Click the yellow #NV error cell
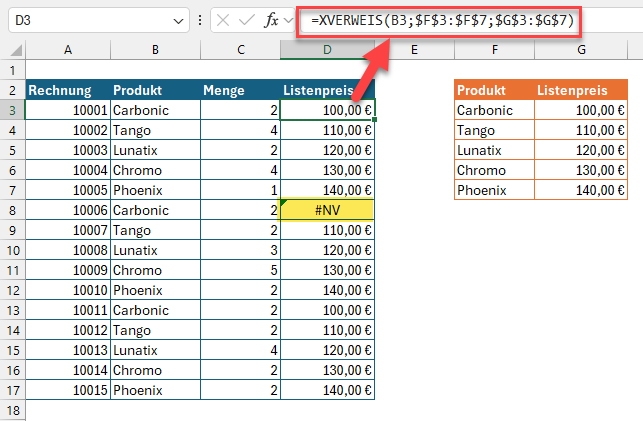 tap(328, 209)
